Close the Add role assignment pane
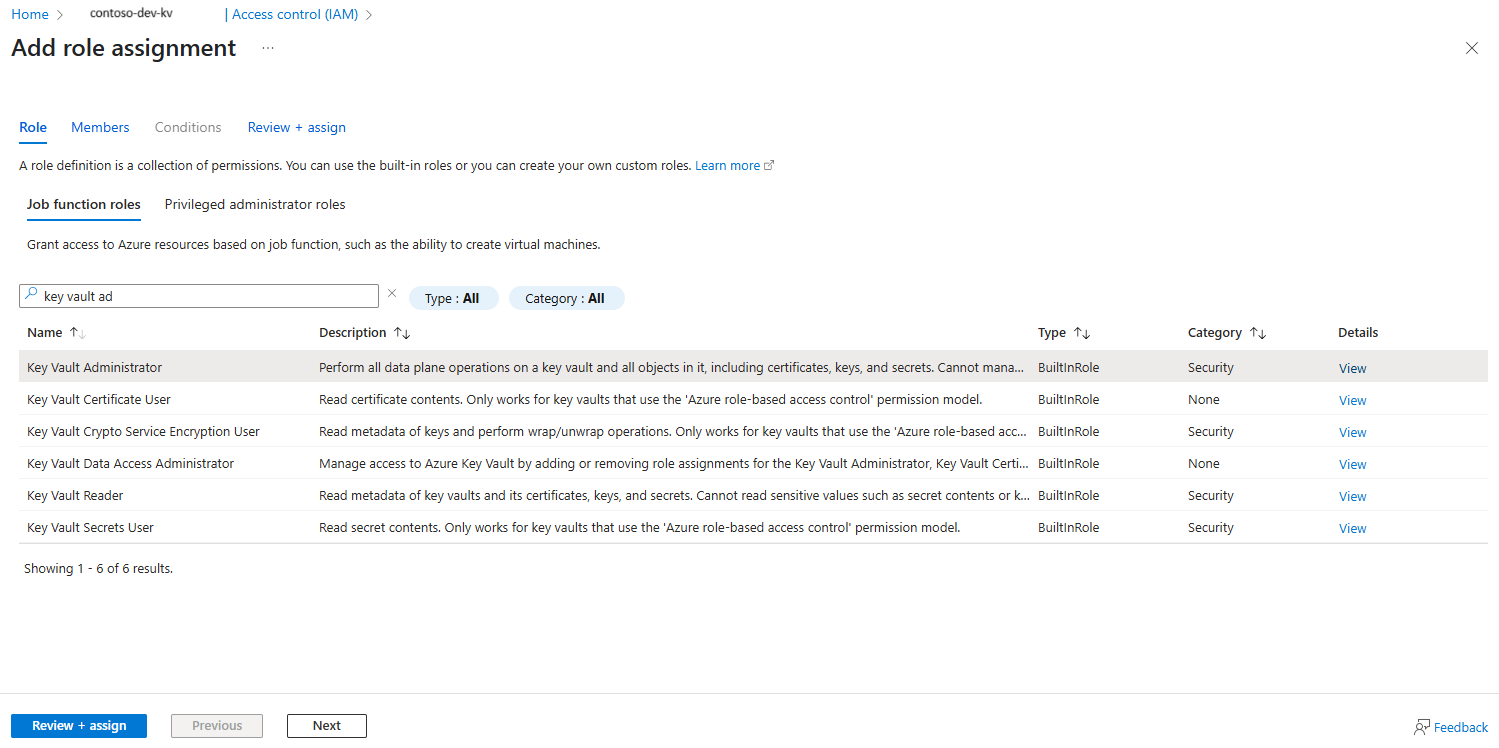 pos(1471,48)
